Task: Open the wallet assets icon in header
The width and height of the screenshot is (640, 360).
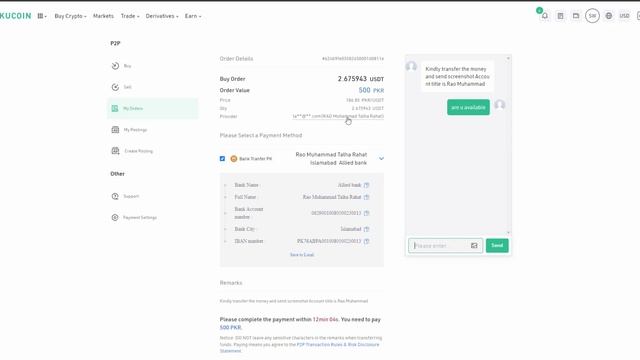Action: pyautogui.click(x=576, y=16)
